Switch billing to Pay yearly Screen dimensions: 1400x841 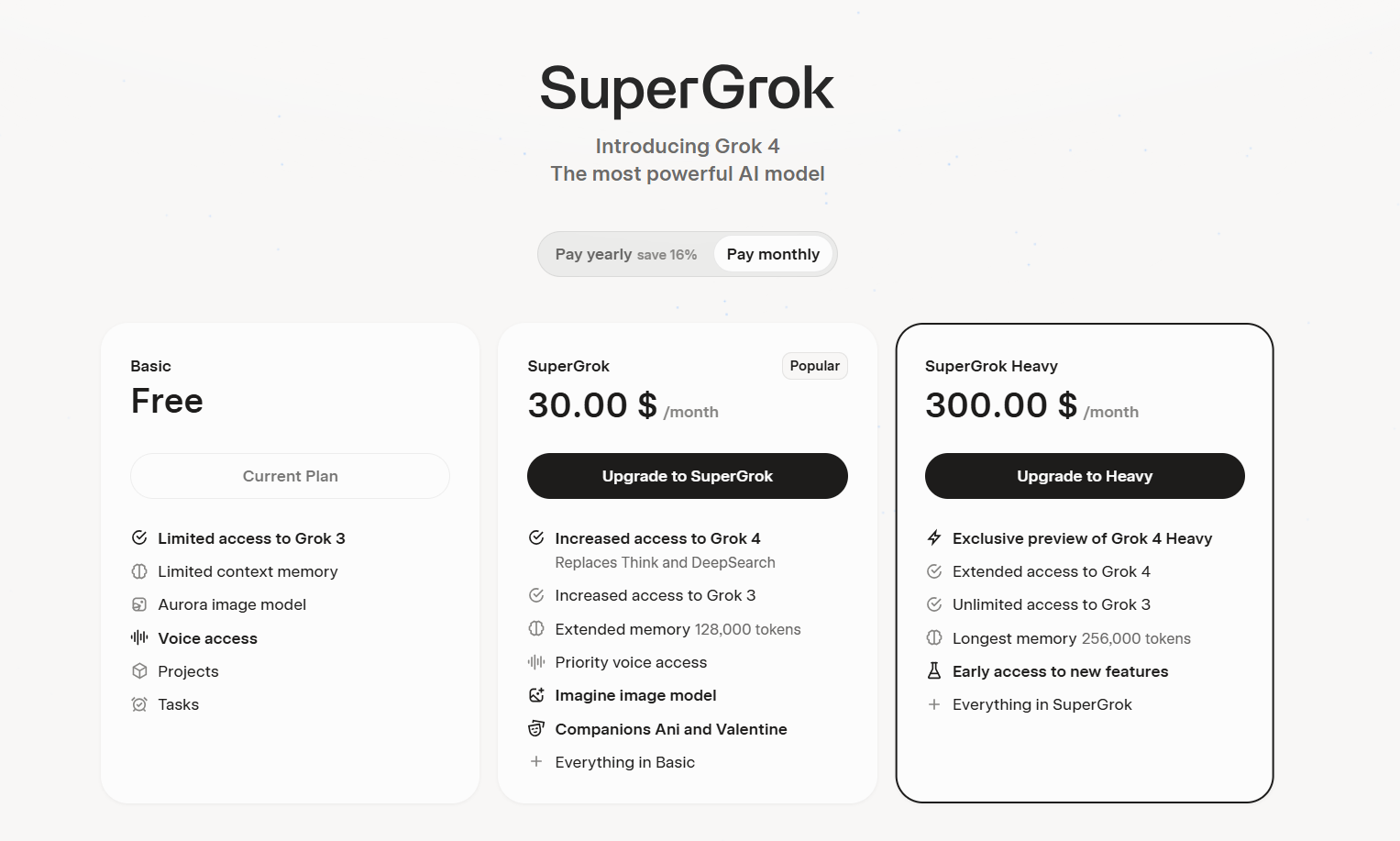click(x=626, y=254)
